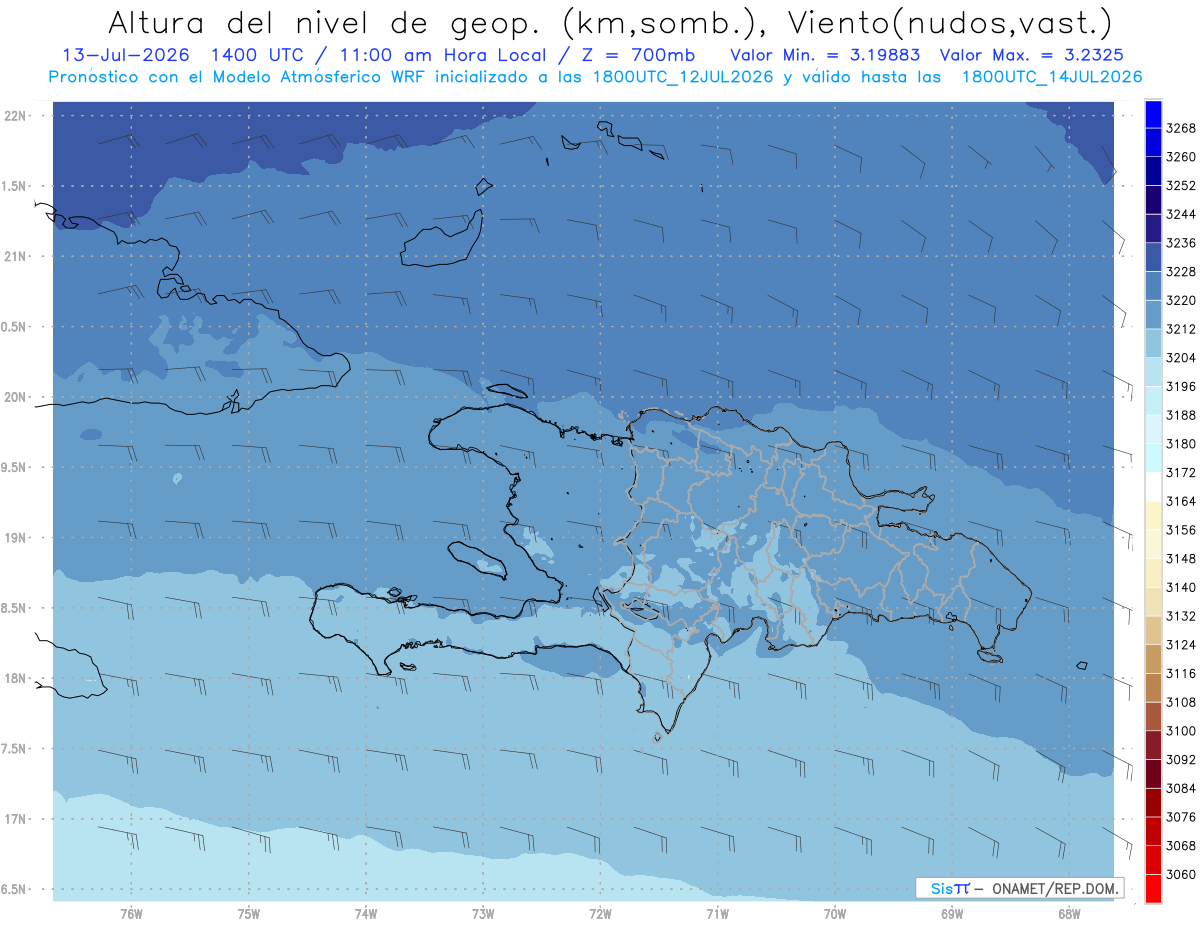Click the '68W' longitude axis label
This screenshot has width=1200, height=927.
coord(1069,913)
